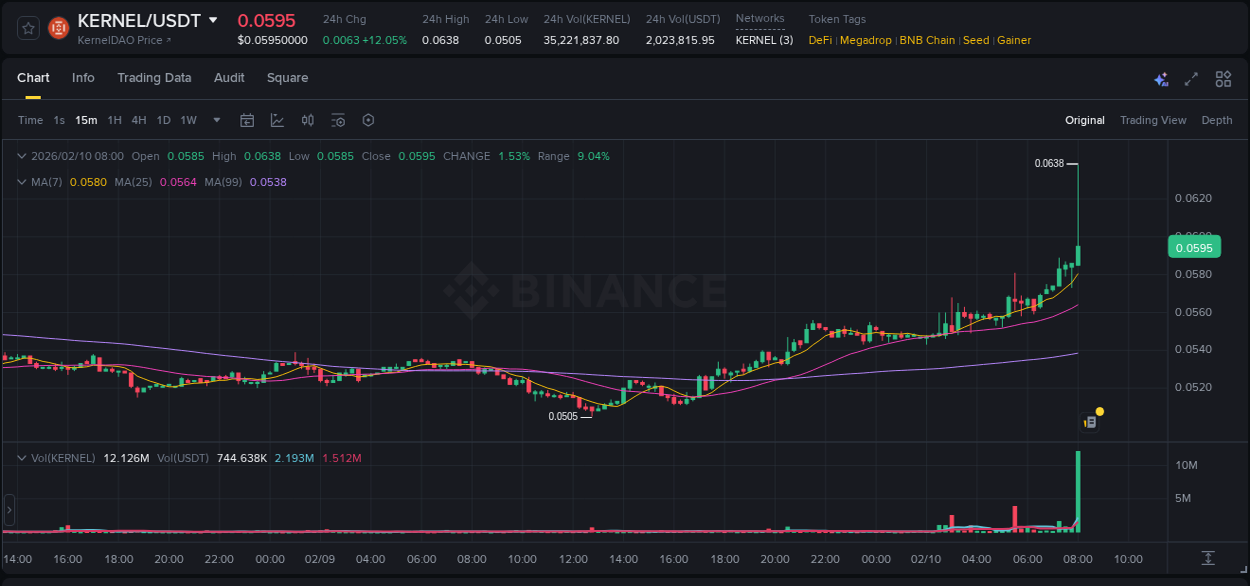Open extra timeframe options dropdown arrow

215,120
